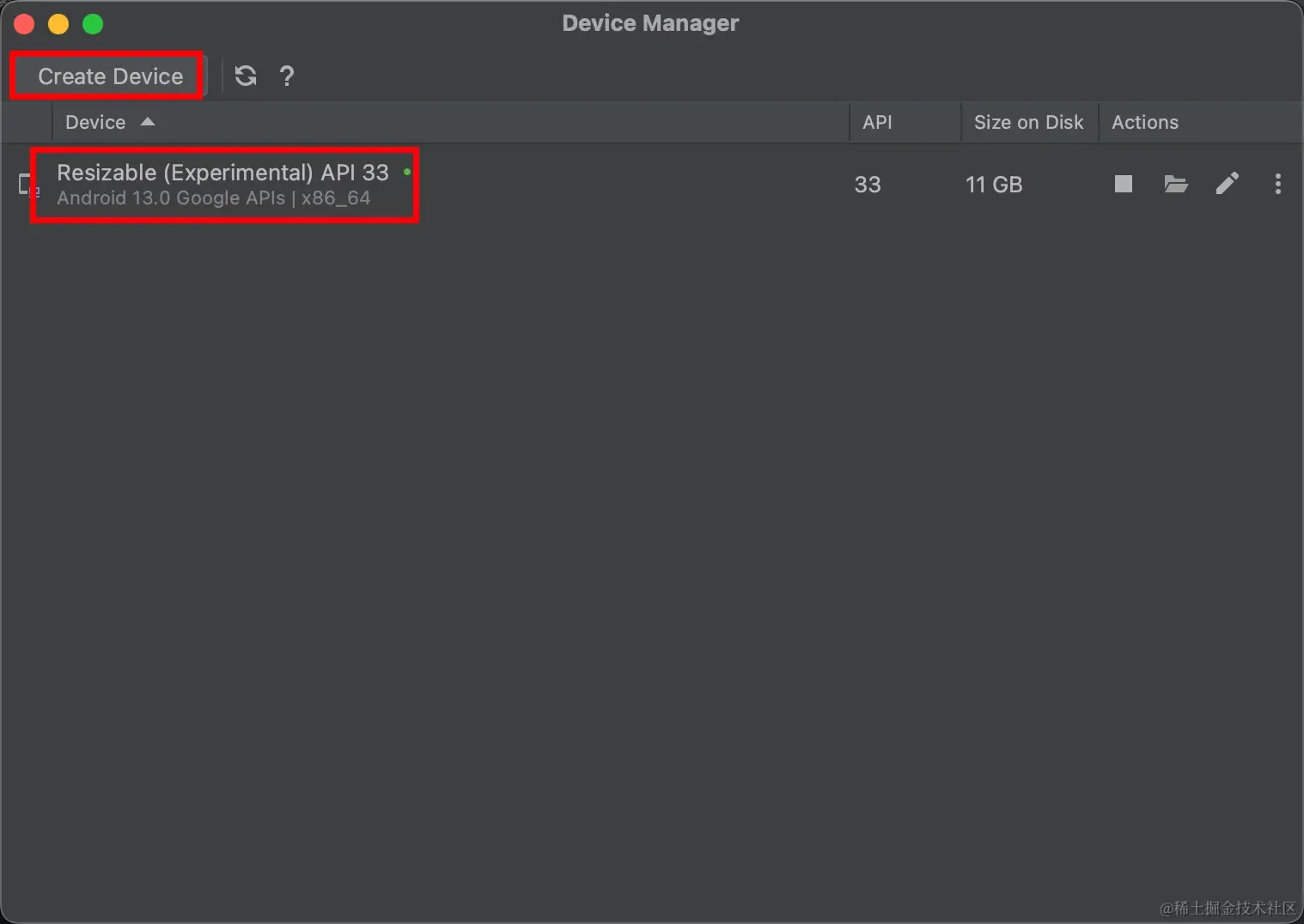1304x924 pixels.
Task: Maximize the window with the green button
Action: click(x=93, y=24)
